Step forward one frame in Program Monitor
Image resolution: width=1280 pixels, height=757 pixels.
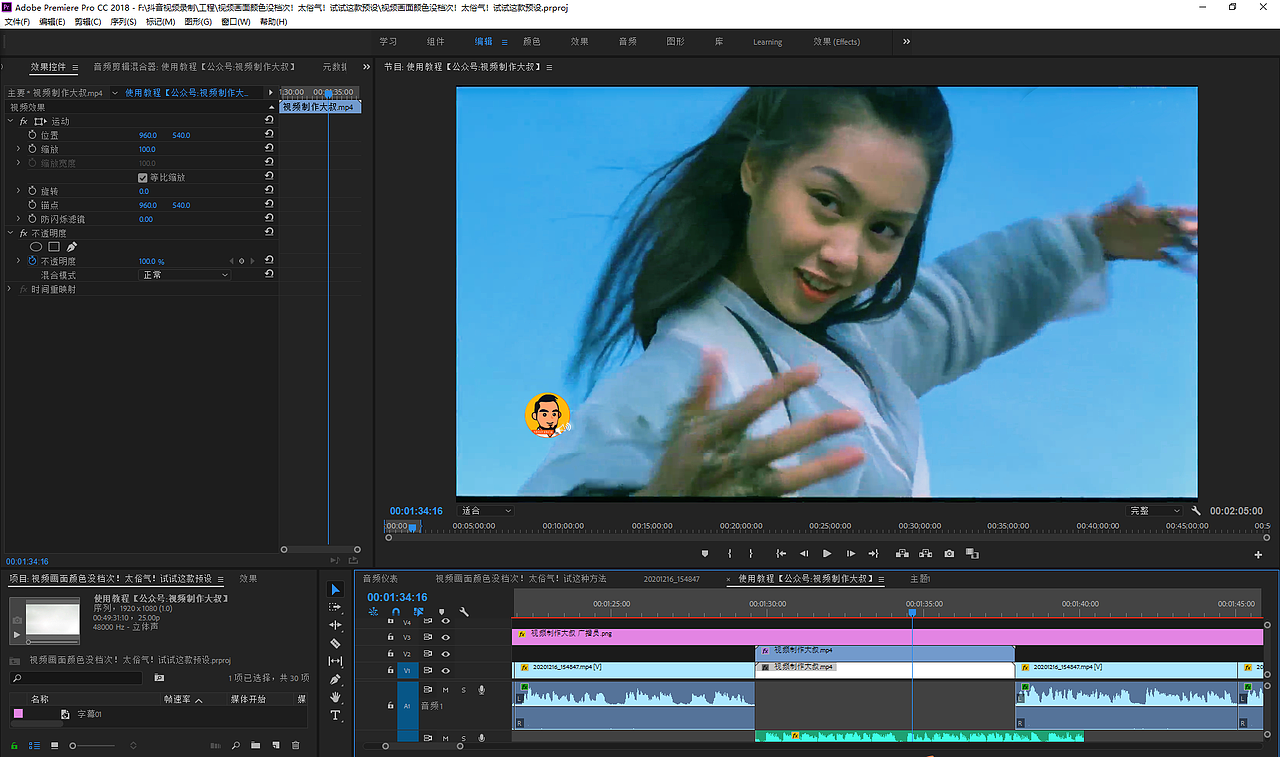click(x=851, y=553)
